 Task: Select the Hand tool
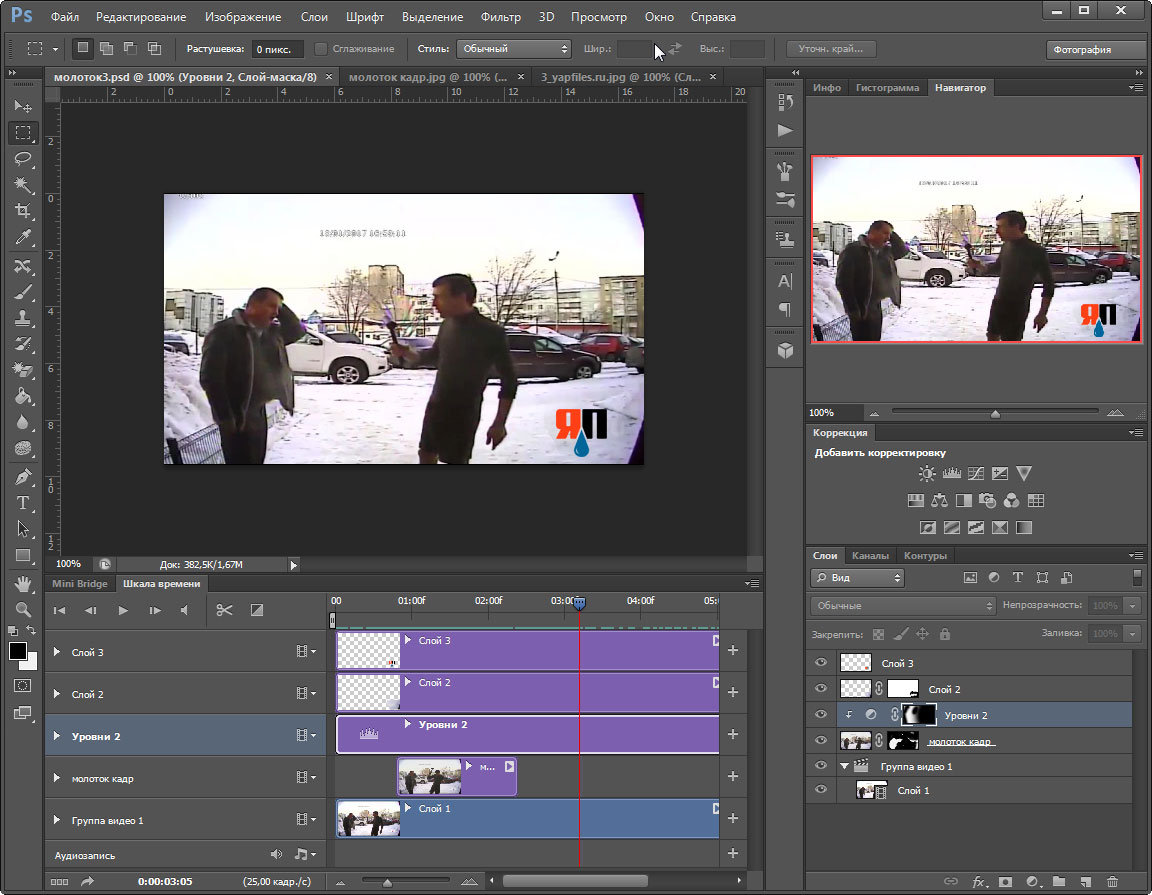(x=23, y=583)
